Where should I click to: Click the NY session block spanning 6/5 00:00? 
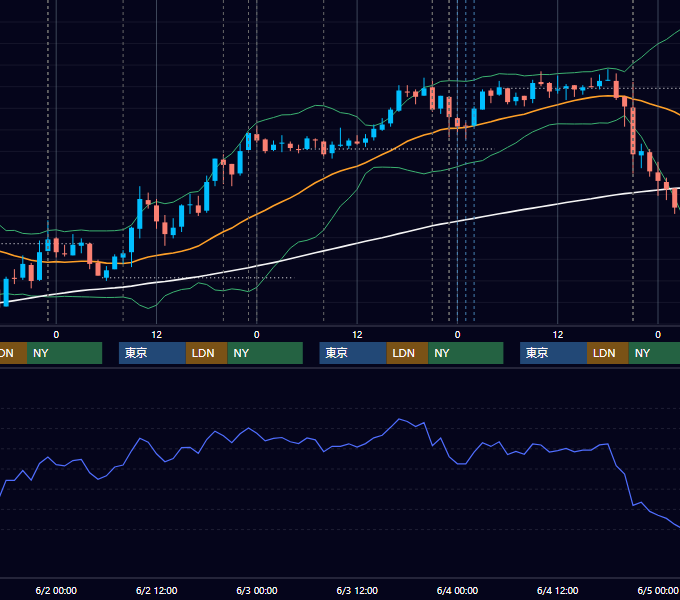click(x=654, y=353)
